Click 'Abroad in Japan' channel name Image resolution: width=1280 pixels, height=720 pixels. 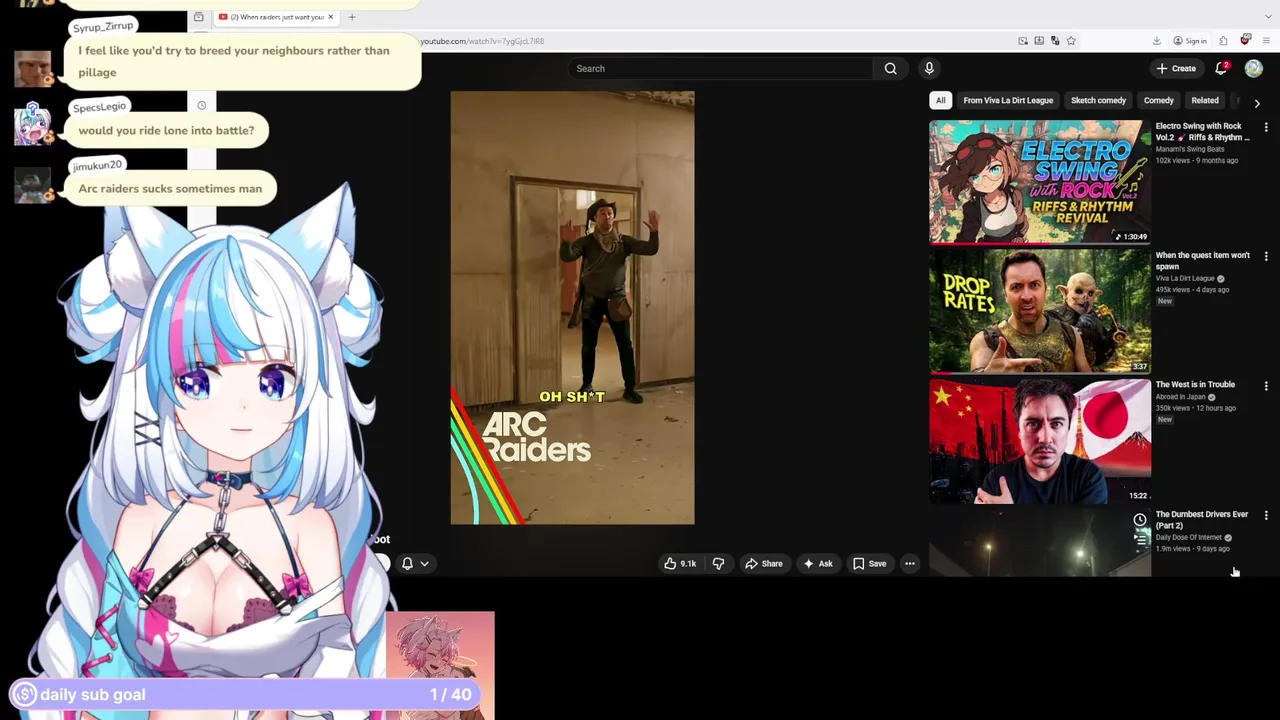[1180, 397]
